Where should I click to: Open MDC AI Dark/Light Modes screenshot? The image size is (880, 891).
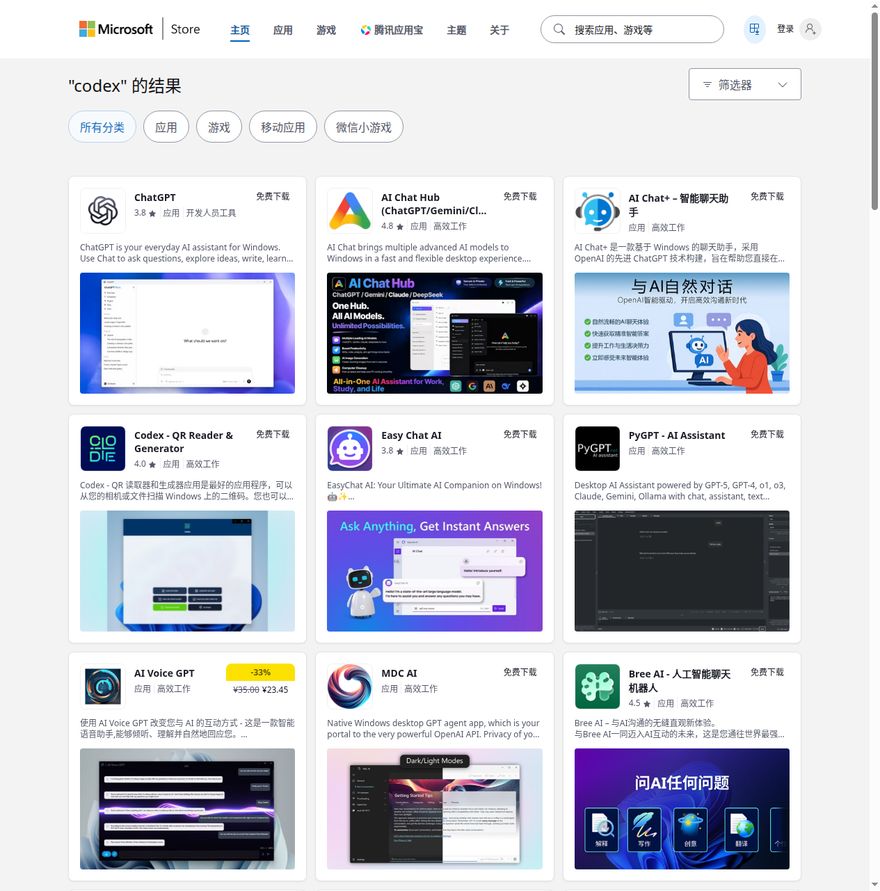pyautogui.click(x=435, y=809)
